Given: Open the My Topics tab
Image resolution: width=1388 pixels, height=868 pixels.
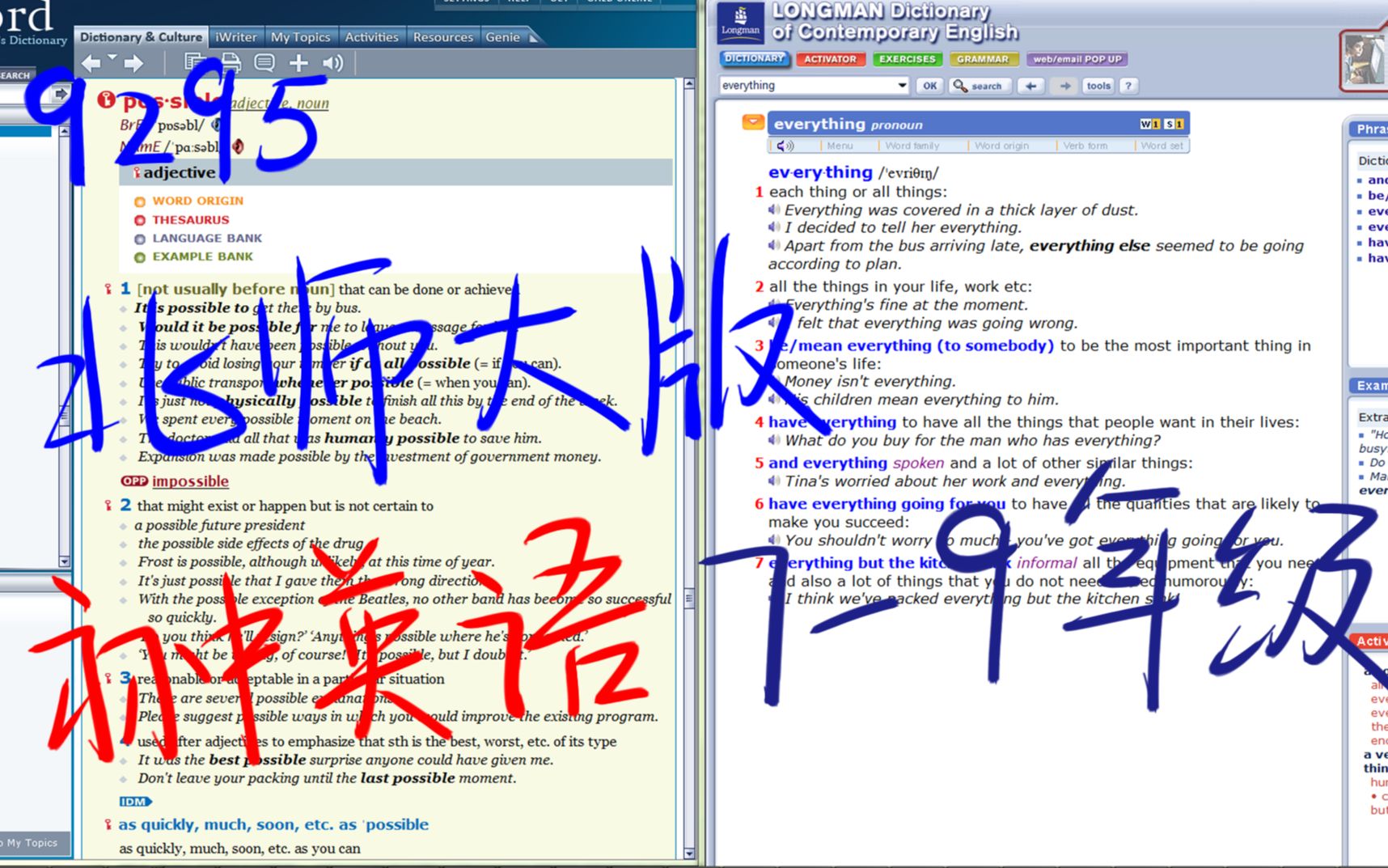Looking at the screenshot, I should coord(300,37).
